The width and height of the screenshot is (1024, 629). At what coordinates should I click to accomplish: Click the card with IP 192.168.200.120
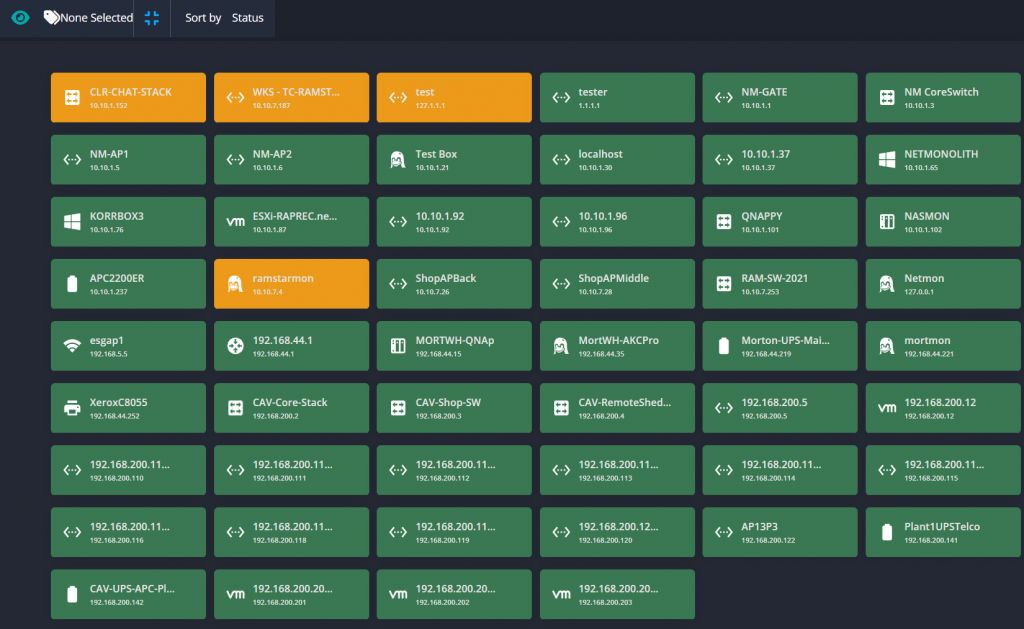click(617, 532)
